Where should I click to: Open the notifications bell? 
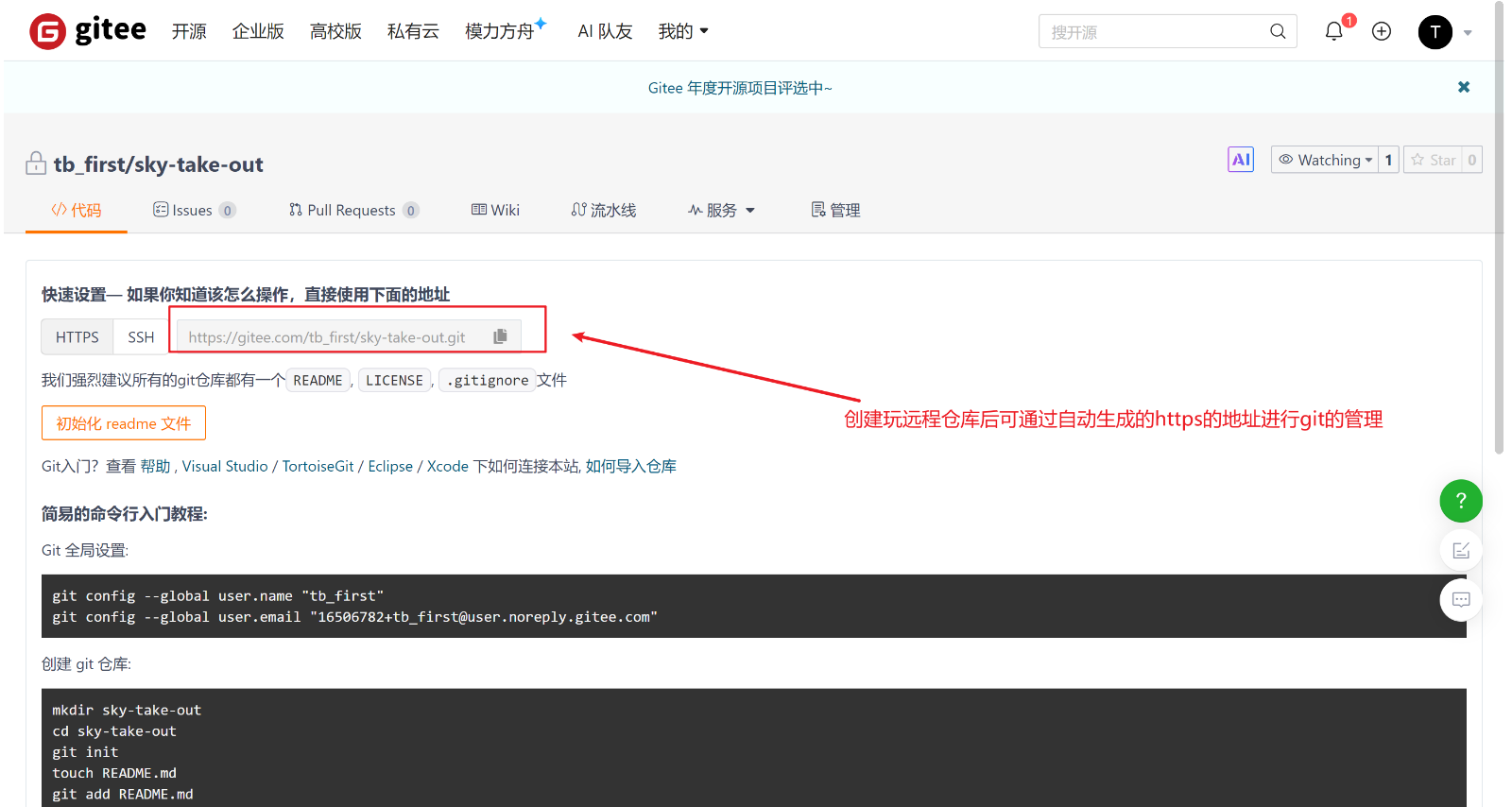coord(1334,31)
